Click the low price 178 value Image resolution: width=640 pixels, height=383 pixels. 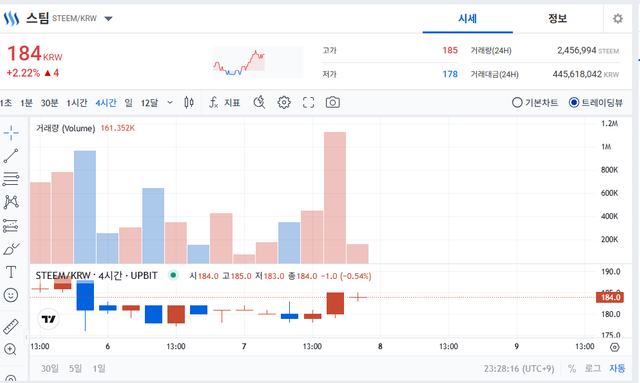click(x=450, y=74)
